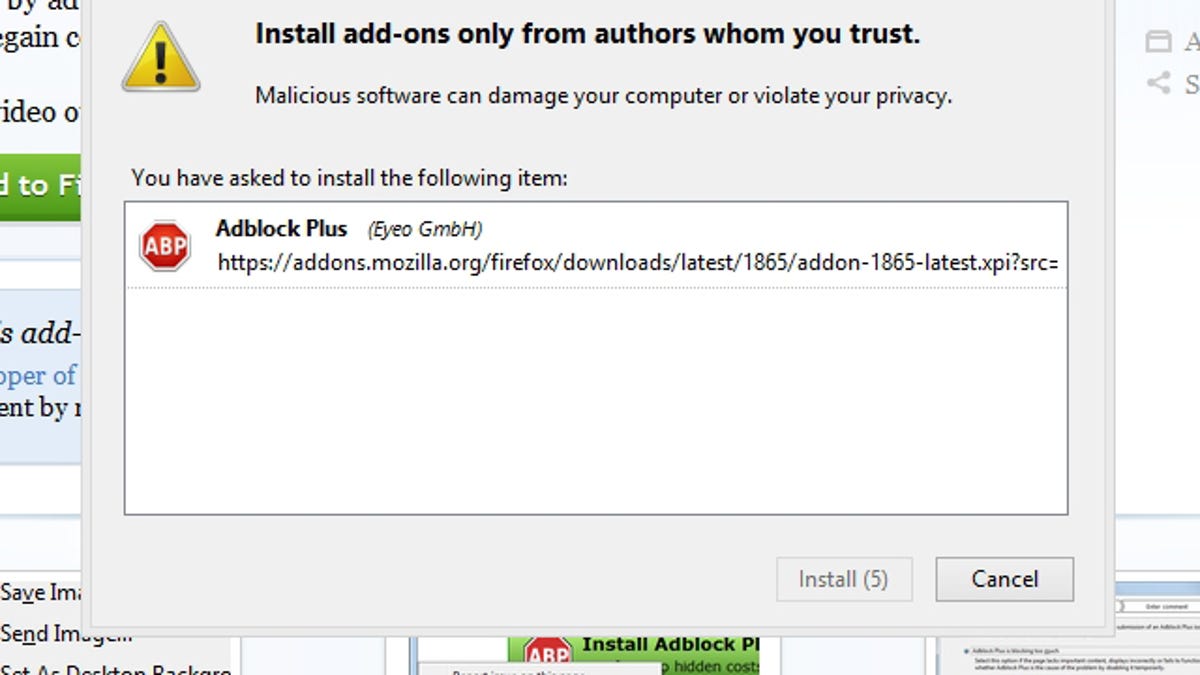This screenshot has width=1200, height=675.
Task: Open the blue link ending with 'oper of'
Action: point(38,375)
